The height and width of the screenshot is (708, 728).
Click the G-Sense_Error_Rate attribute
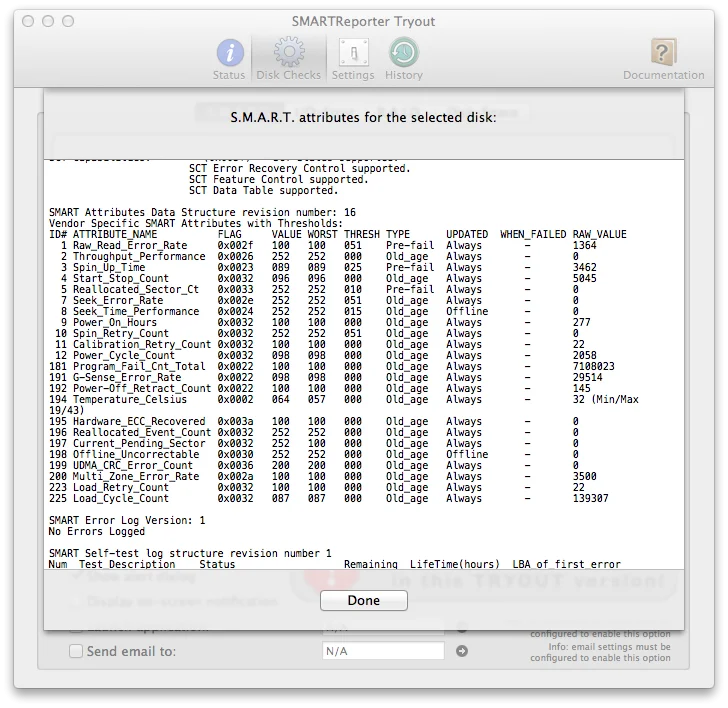(x=127, y=377)
